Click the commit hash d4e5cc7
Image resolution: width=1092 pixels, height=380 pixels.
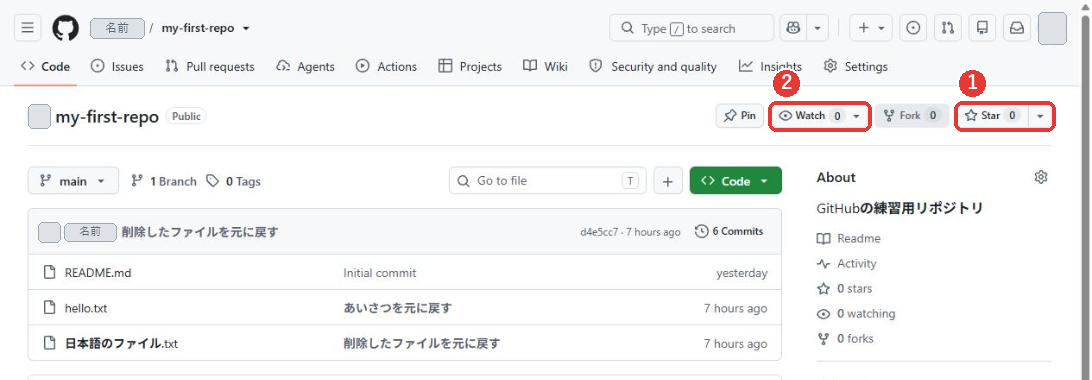click(599, 232)
